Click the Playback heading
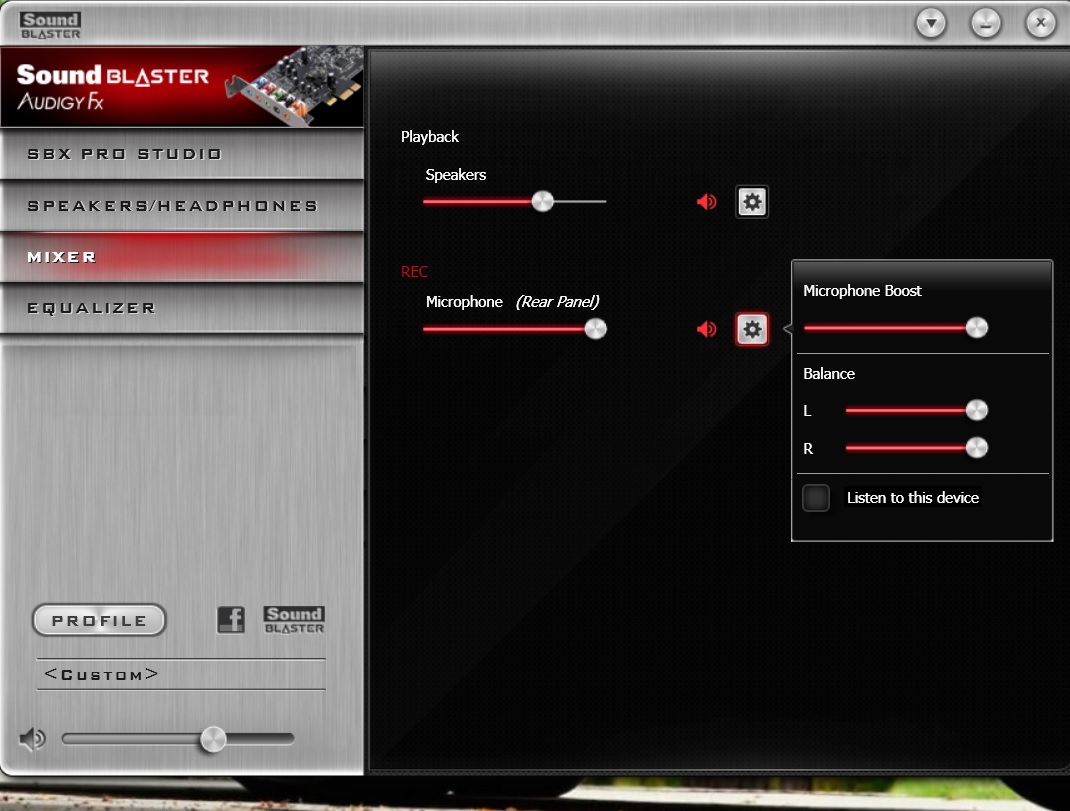The image size is (1070, 811). pyautogui.click(x=430, y=137)
